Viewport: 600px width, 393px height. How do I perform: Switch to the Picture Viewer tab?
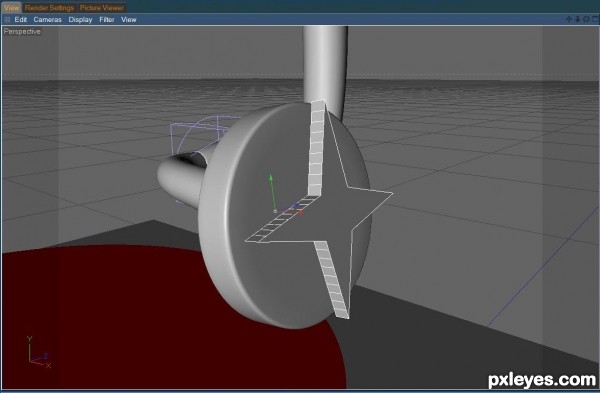coord(102,8)
